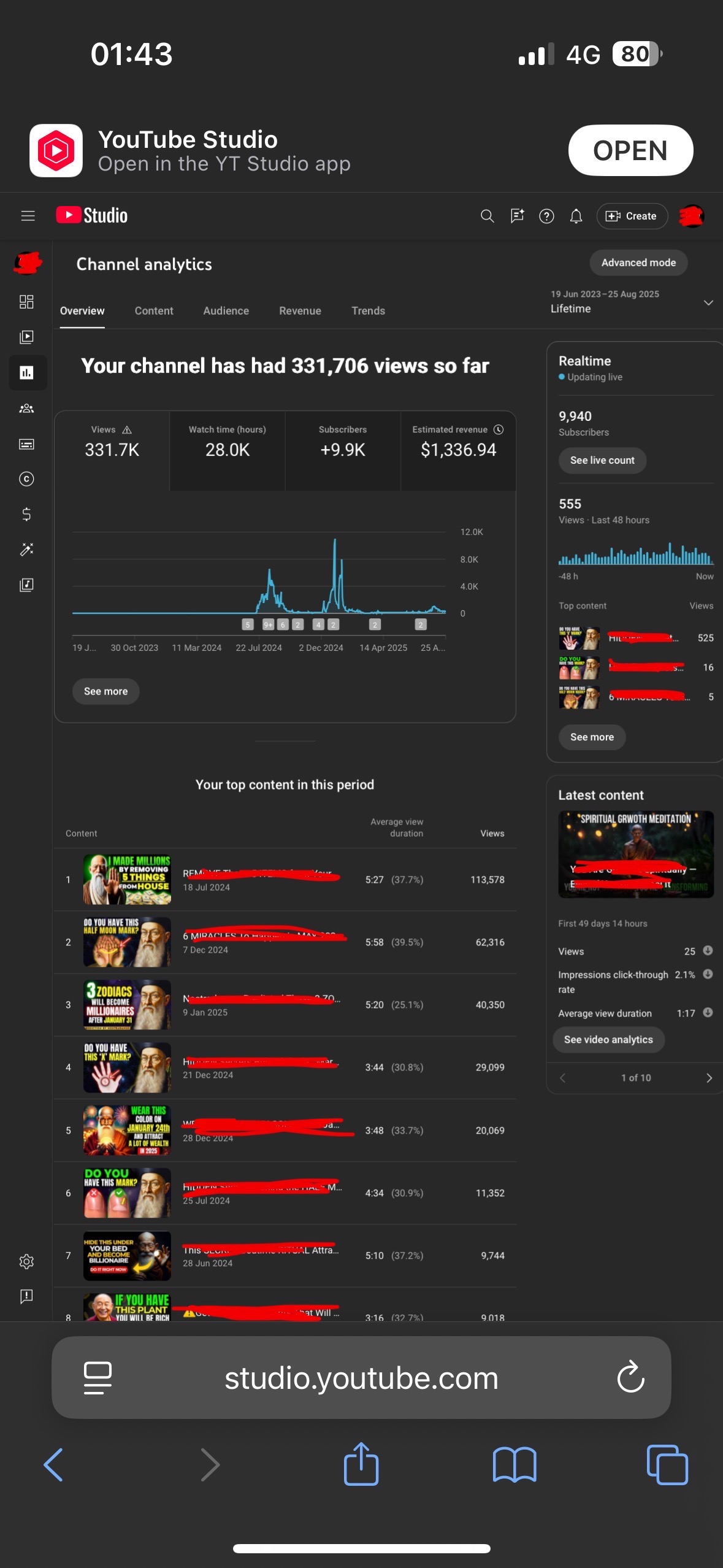
Task: Go to previous latest content item
Action: point(562,1078)
